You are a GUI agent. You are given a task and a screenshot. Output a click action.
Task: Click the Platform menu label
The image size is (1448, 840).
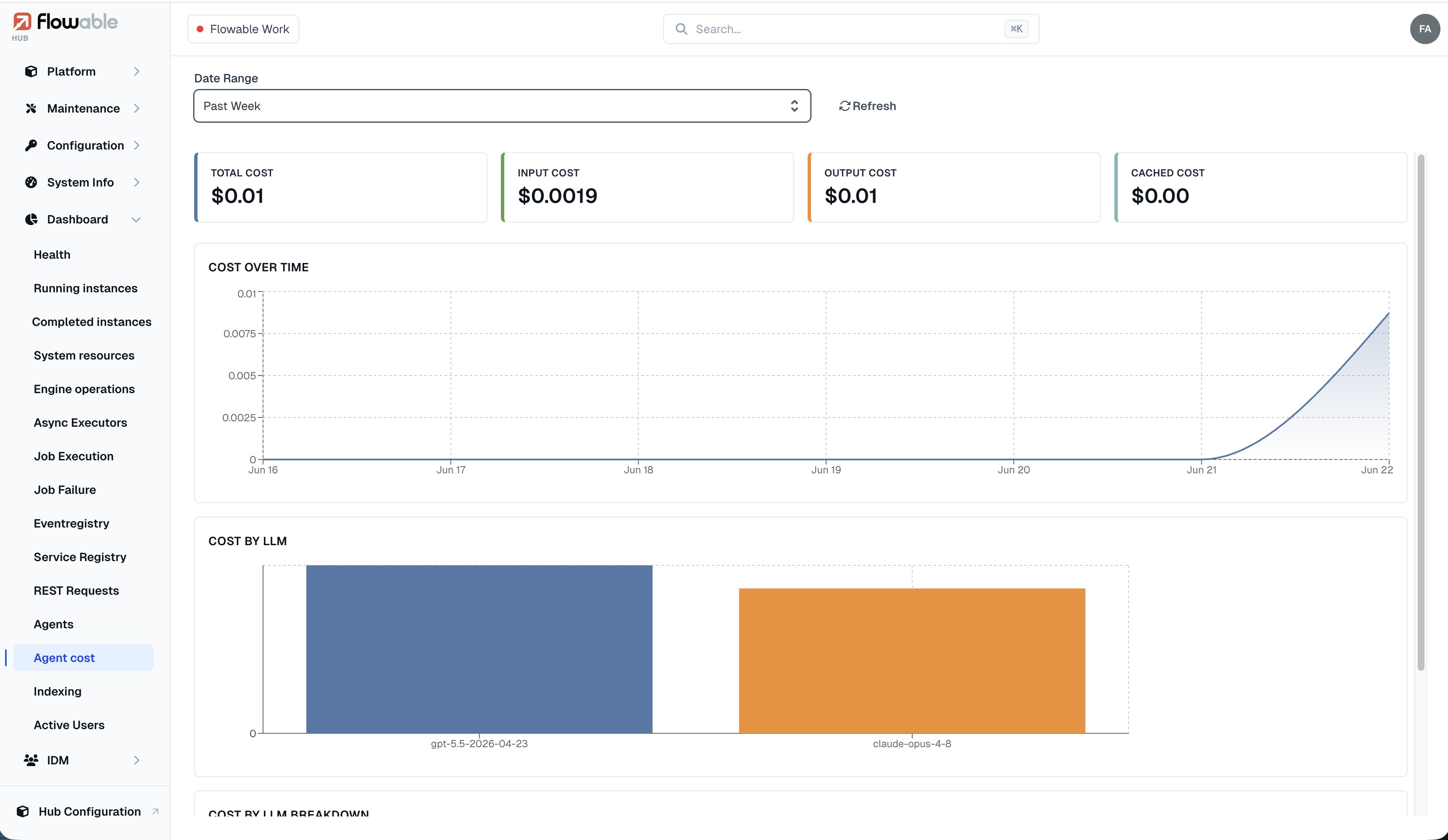(71, 71)
